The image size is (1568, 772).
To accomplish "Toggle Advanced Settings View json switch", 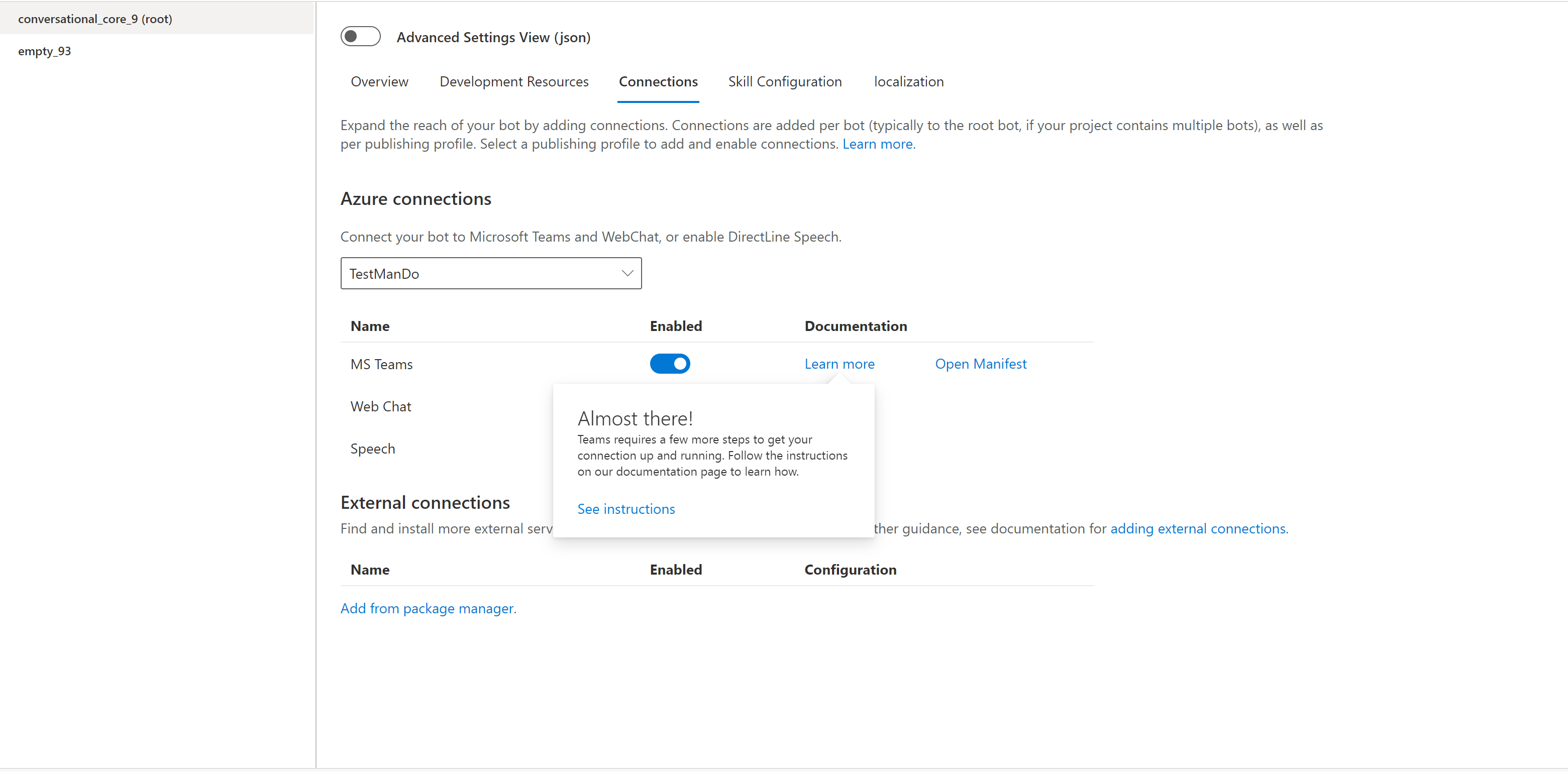I will point(360,37).
